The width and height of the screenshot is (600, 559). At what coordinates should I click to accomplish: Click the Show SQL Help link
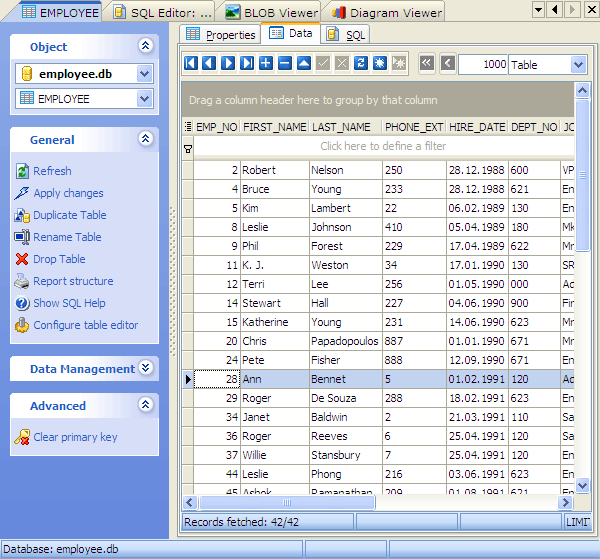69,303
